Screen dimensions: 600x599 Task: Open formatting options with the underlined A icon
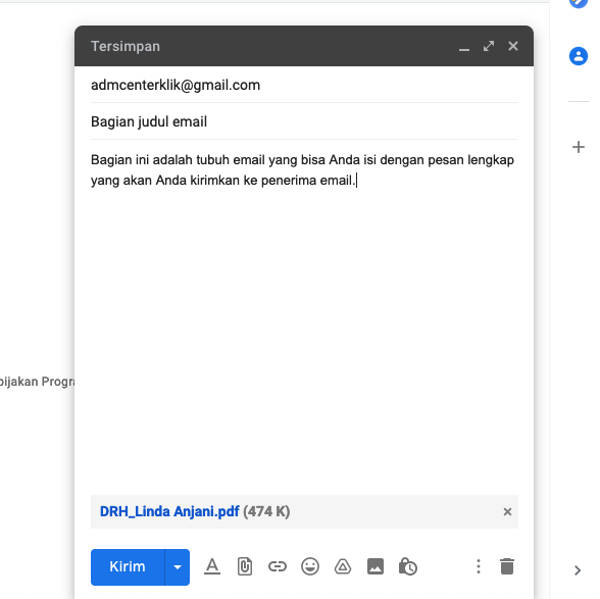(212, 567)
